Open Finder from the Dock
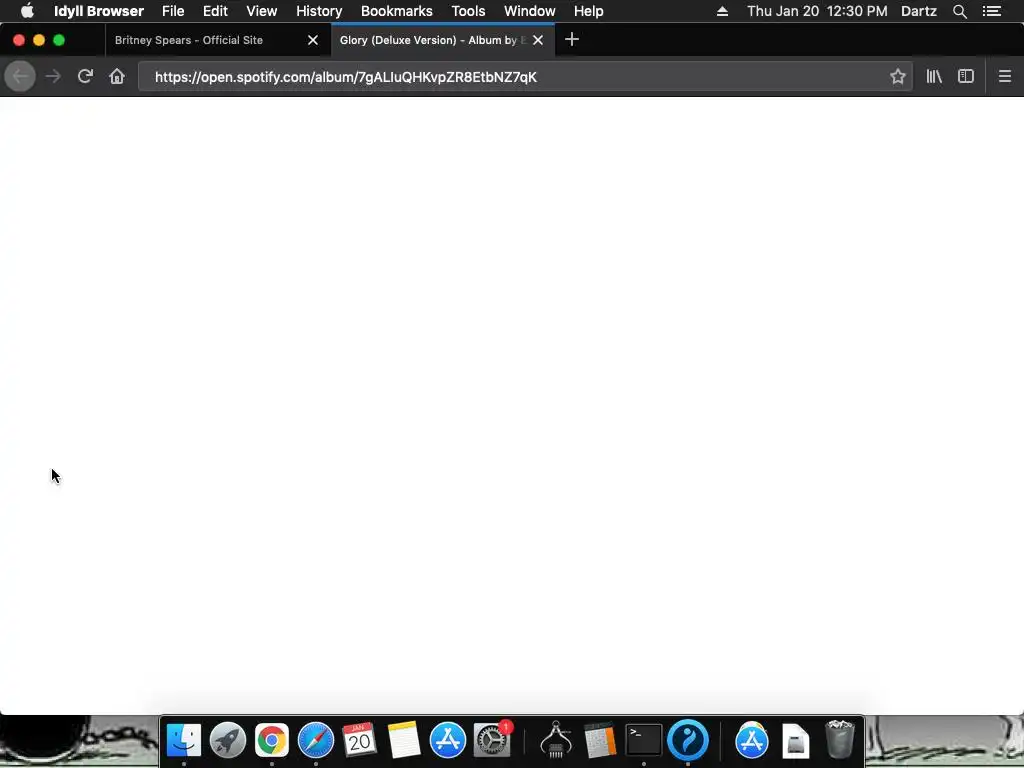 [x=184, y=740]
